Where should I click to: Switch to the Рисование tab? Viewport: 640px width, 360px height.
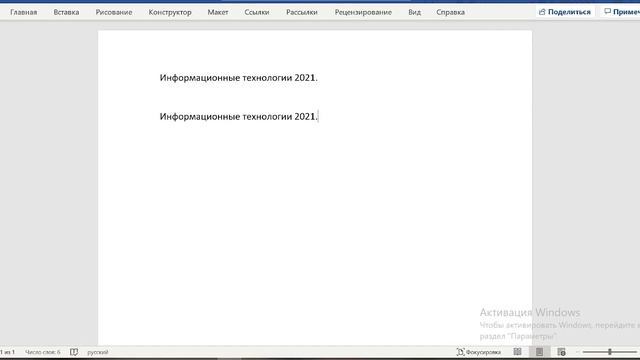(114, 12)
